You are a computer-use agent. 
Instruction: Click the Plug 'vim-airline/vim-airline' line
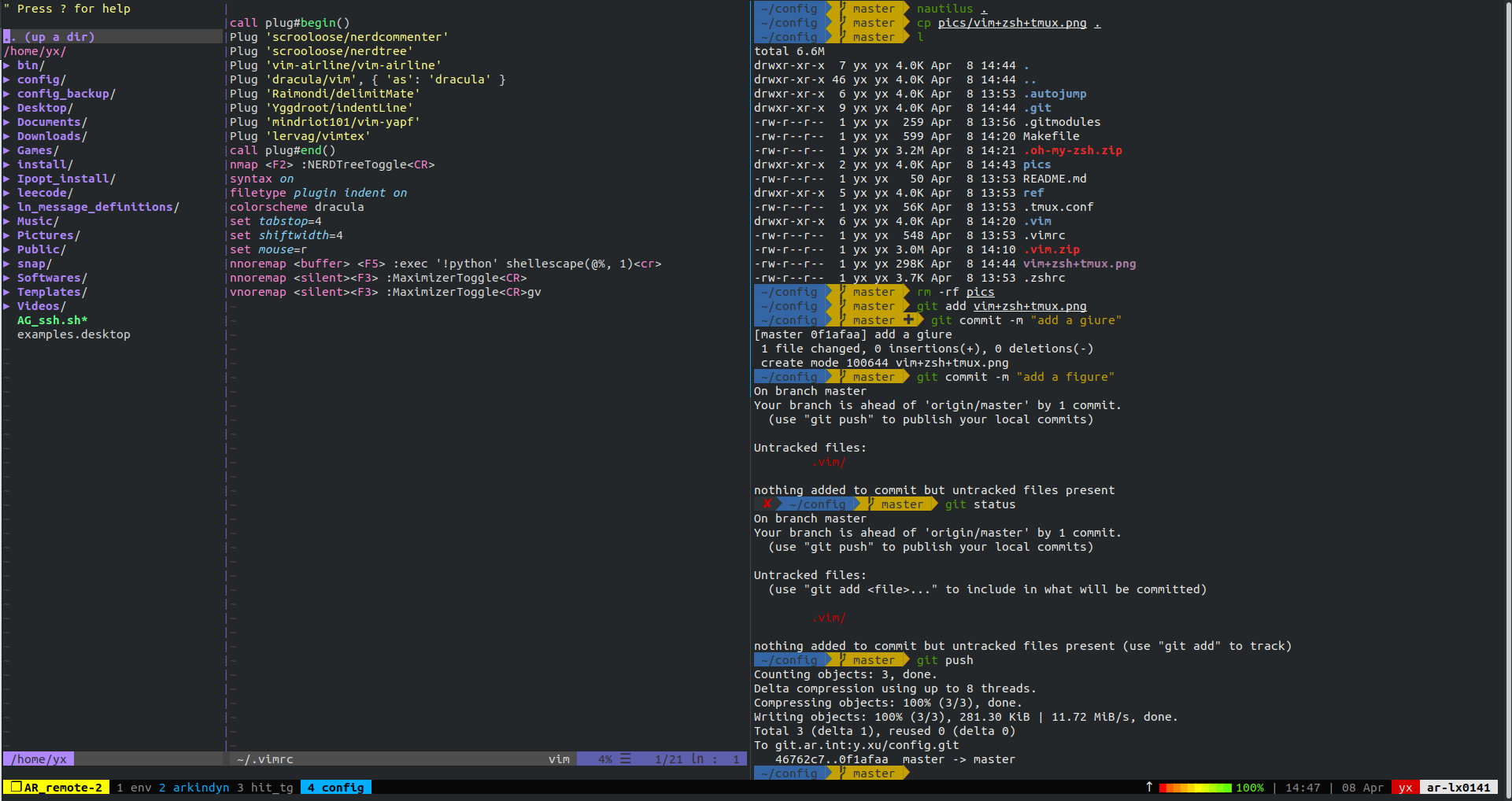tap(336, 65)
